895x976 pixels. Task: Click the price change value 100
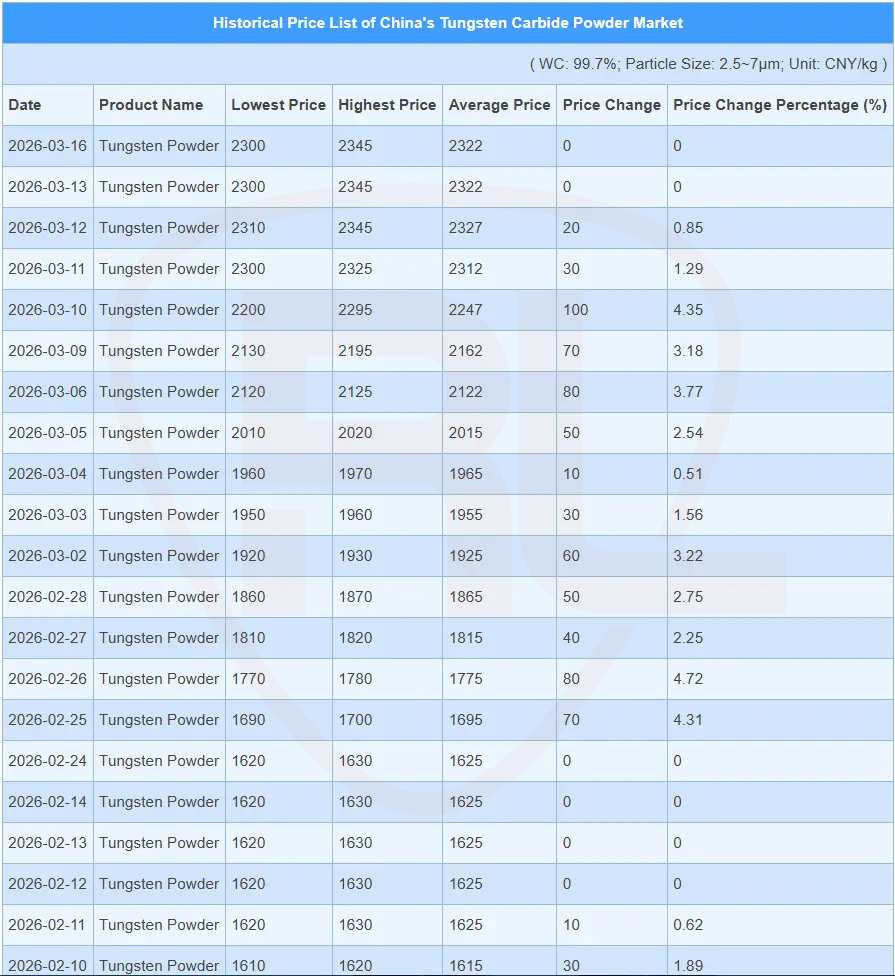(576, 310)
